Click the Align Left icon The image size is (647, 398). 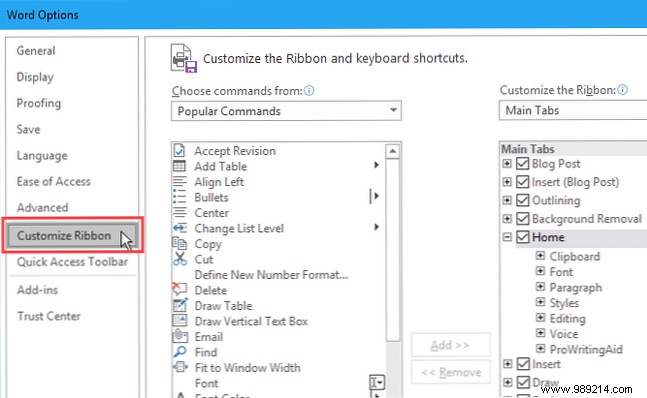[x=179, y=182]
